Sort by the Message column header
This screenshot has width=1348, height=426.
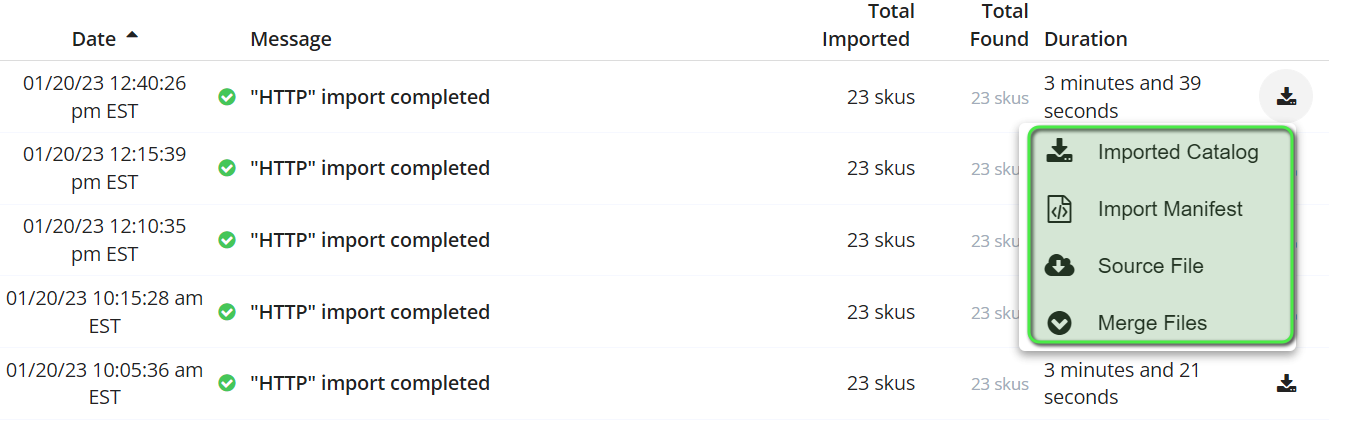point(291,39)
